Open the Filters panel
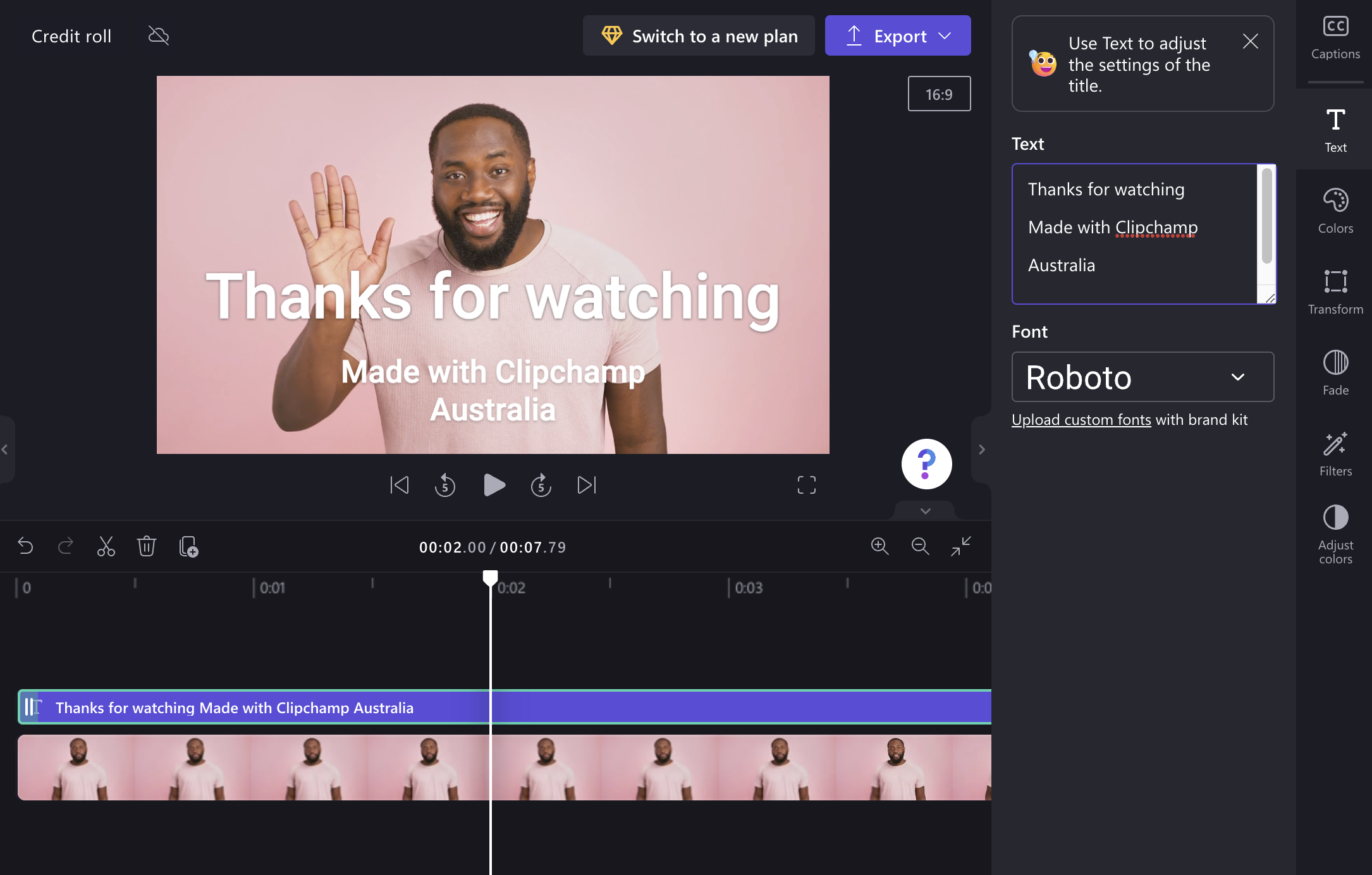Screen dimensions: 1372x875 [1335, 453]
